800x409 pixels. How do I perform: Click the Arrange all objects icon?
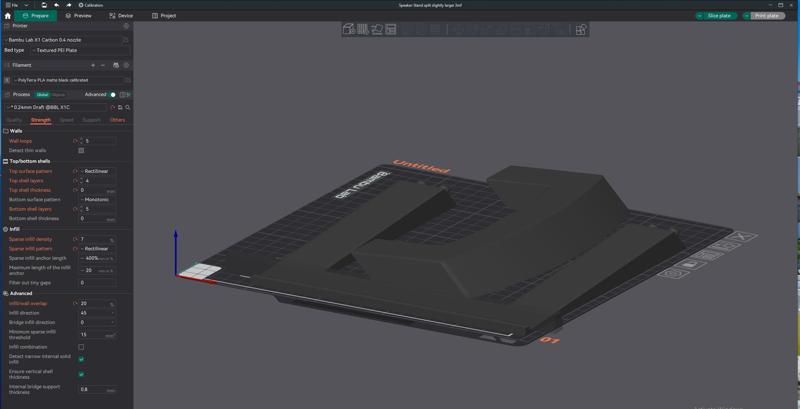tap(391, 29)
